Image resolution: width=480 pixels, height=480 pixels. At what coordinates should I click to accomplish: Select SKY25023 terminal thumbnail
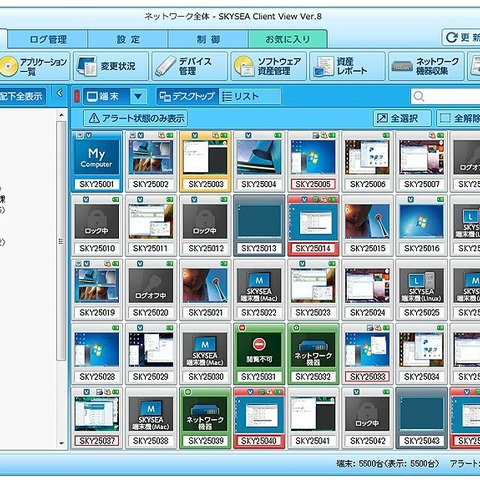313,290
